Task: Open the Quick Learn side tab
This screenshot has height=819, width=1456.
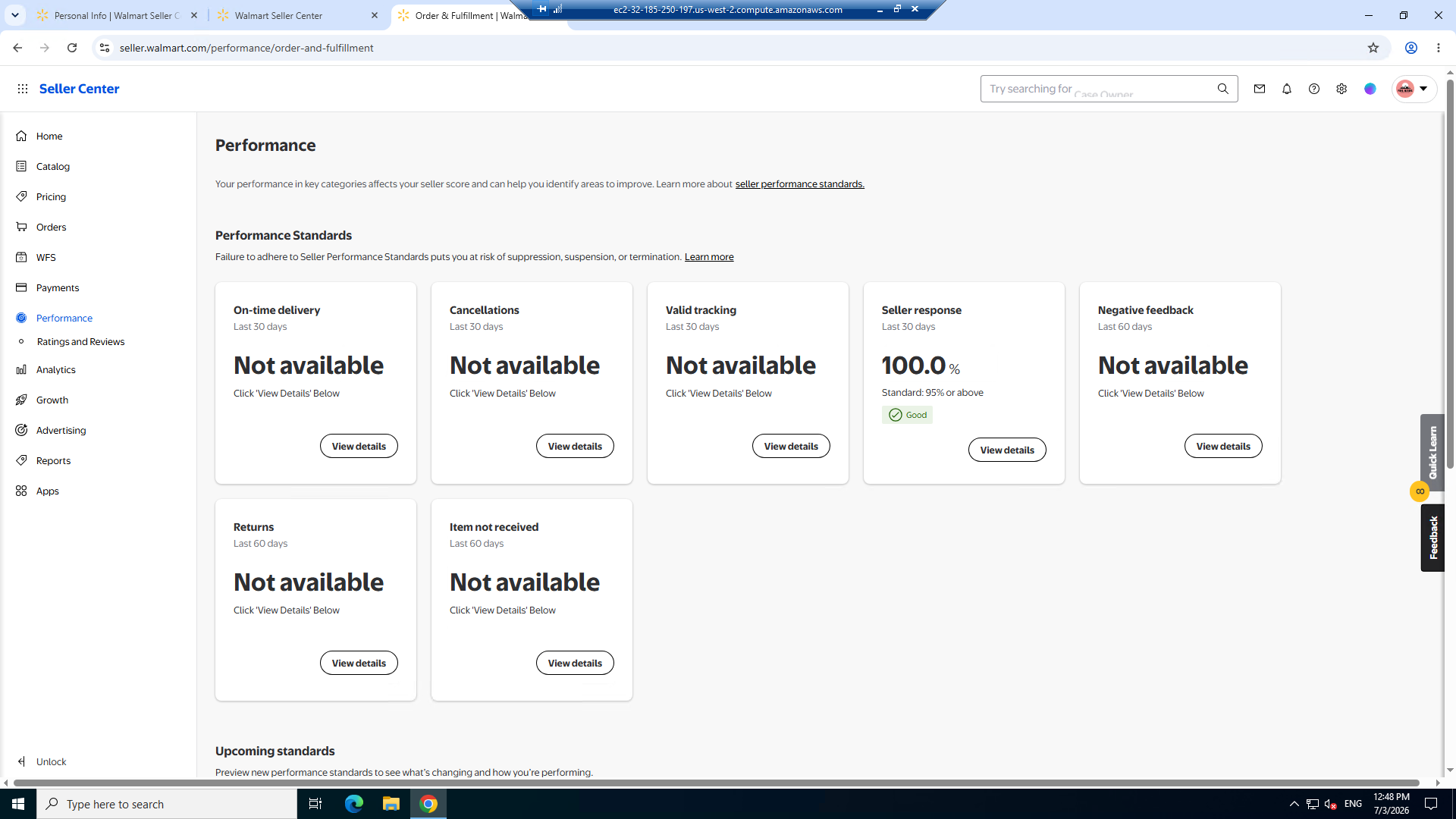Action: pos(1432,452)
